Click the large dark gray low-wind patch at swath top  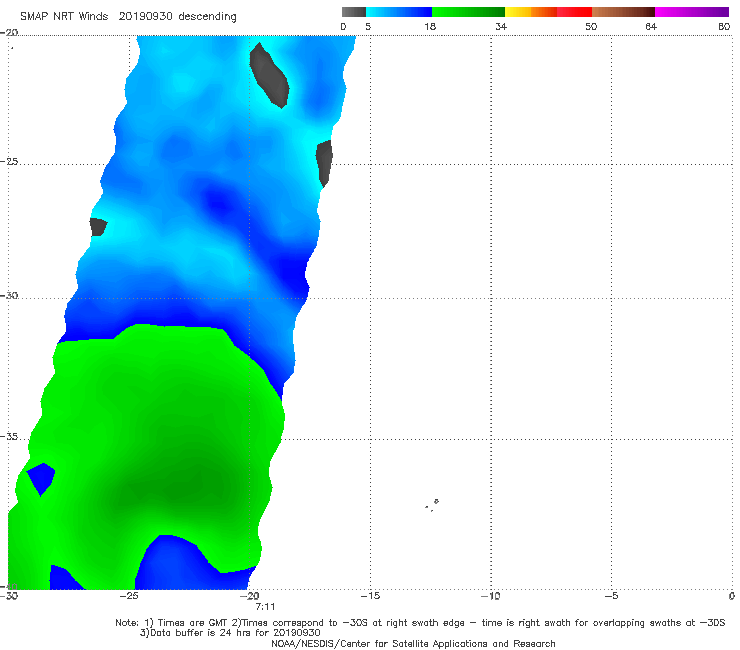(269, 76)
